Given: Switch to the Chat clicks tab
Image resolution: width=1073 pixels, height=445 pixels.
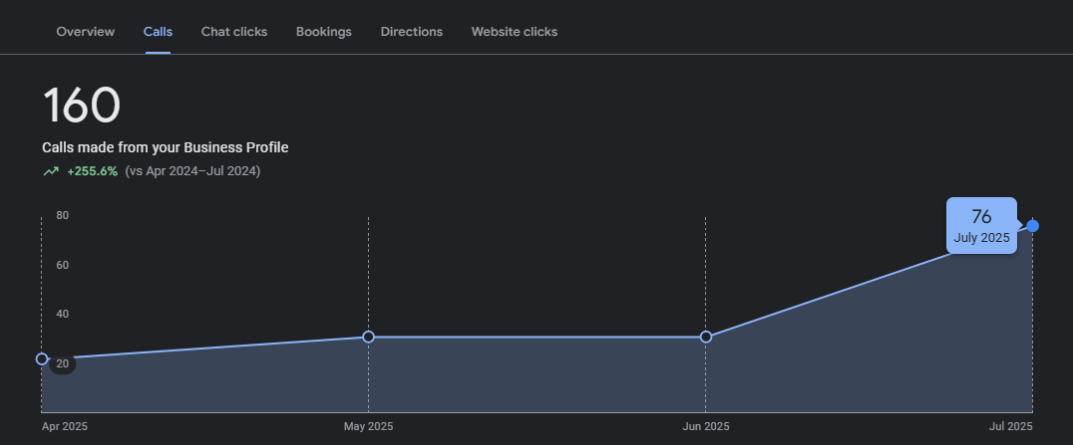Looking at the screenshot, I should tap(234, 31).
